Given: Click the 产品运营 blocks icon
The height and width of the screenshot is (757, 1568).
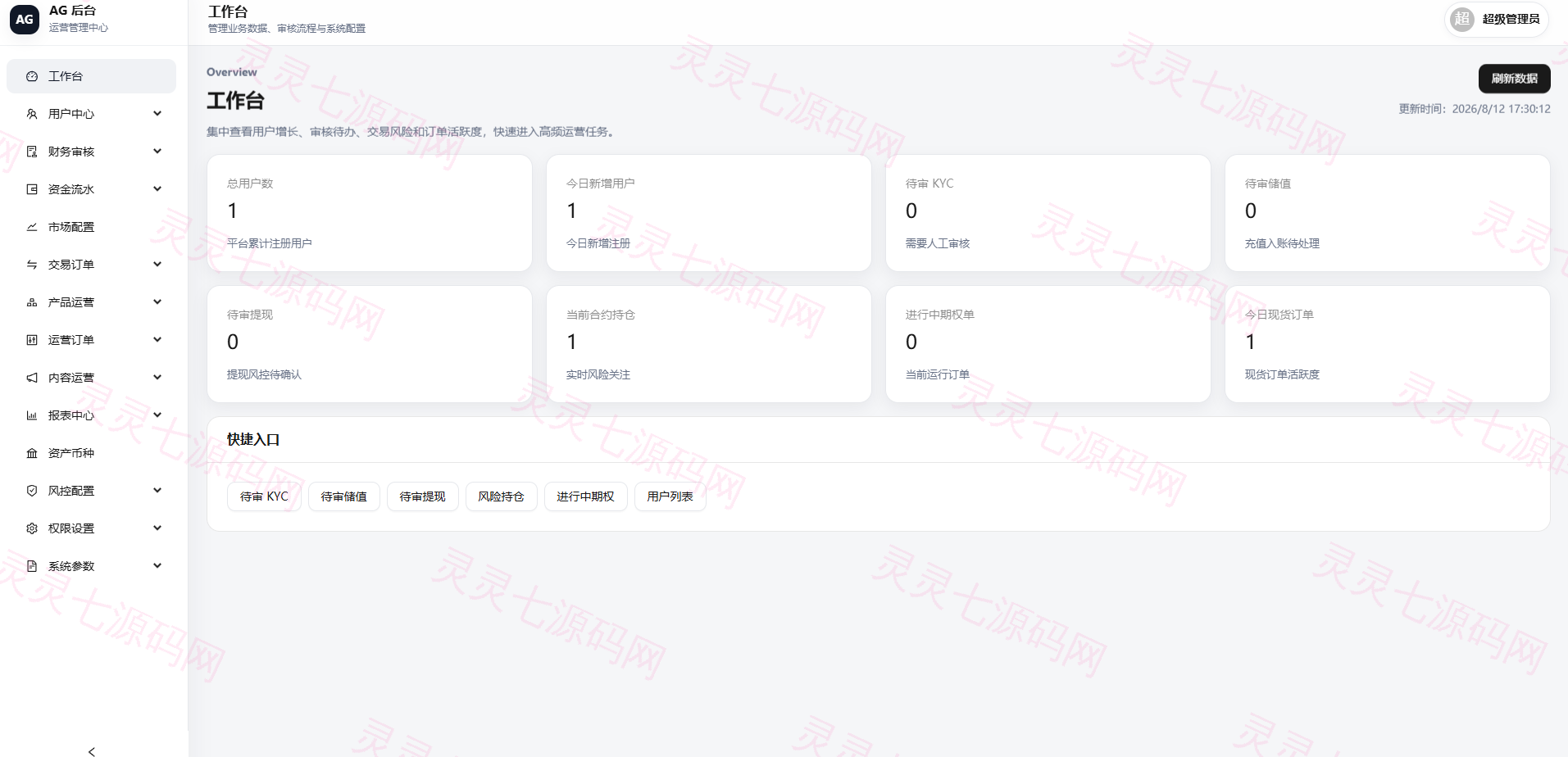Looking at the screenshot, I should pos(32,302).
